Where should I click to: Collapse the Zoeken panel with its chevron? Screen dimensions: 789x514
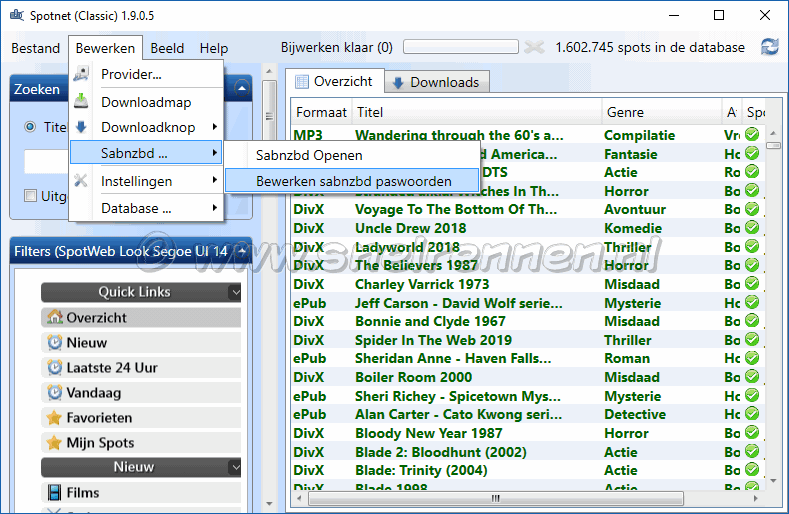[242, 89]
